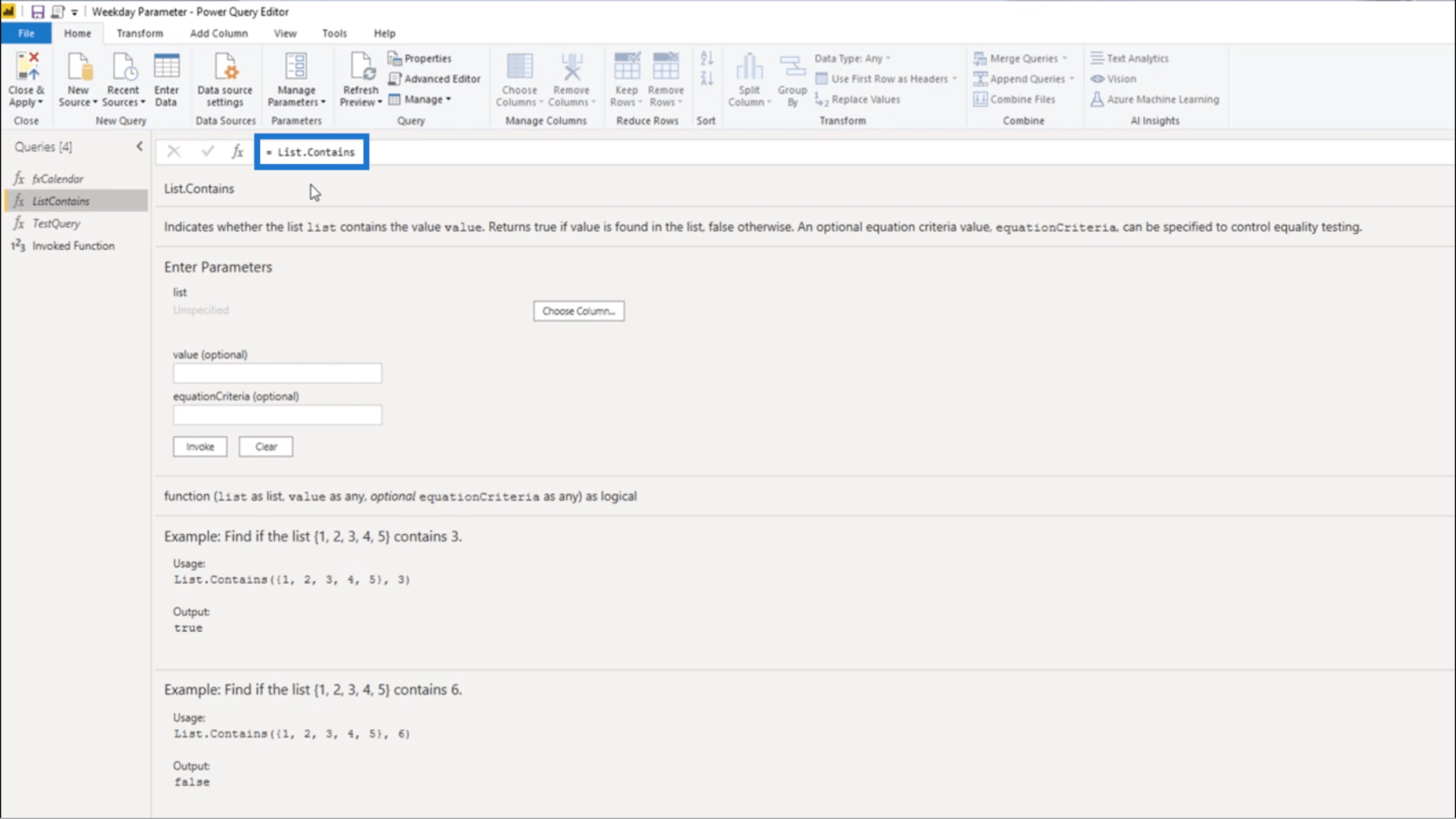This screenshot has height=819, width=1456.
Task: Click the formula bar text
Action: 310,152
